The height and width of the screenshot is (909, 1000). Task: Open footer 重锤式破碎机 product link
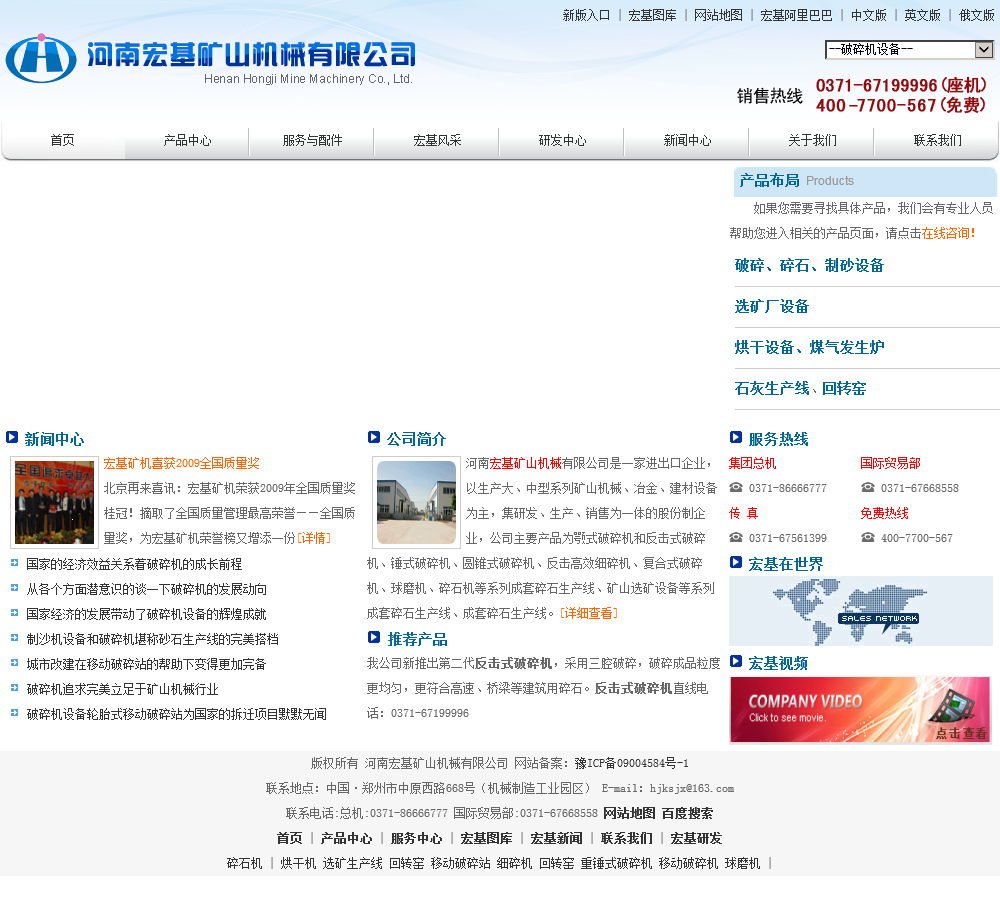(616, 863)
